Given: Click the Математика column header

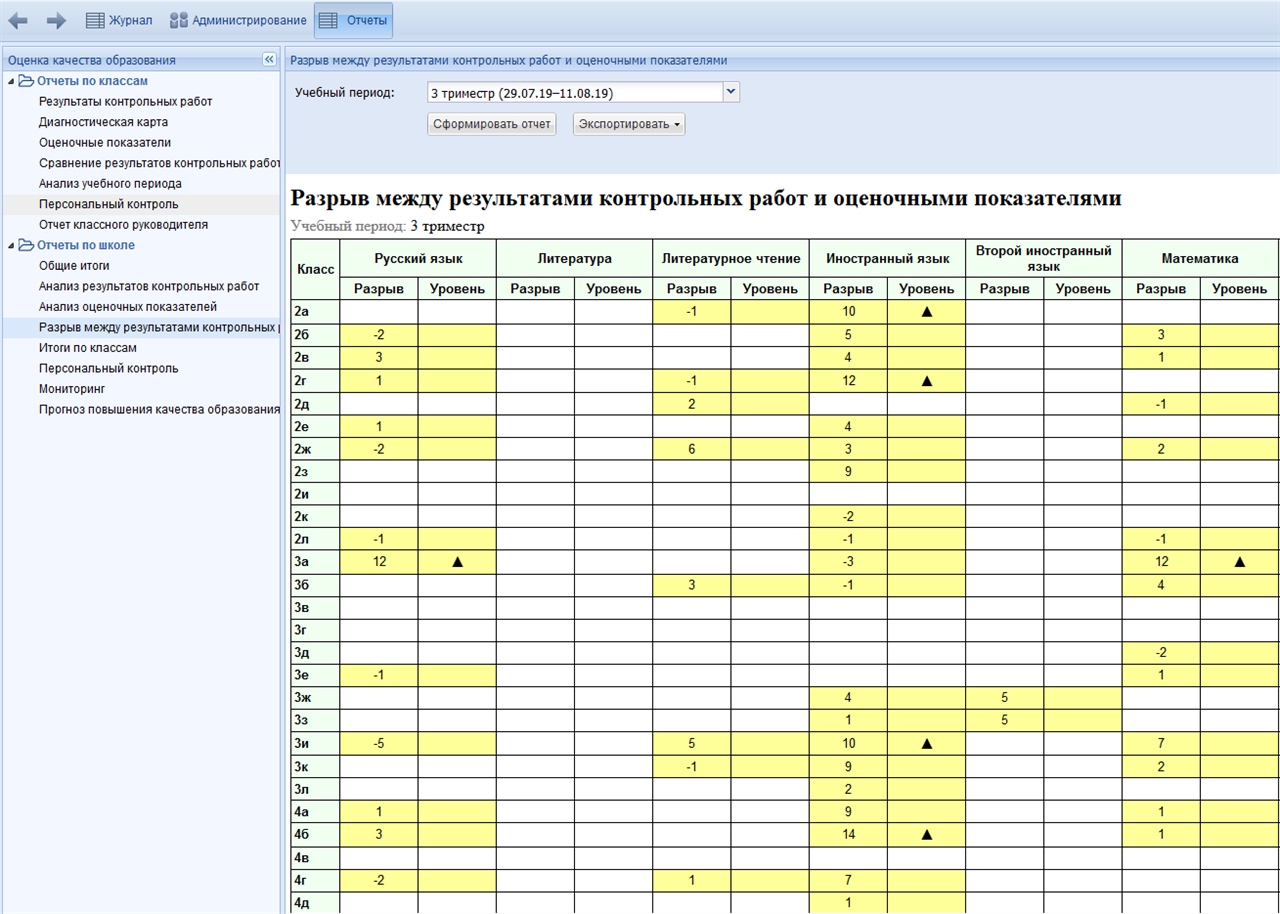Looking at the screenshot, I should point(1200,258).
